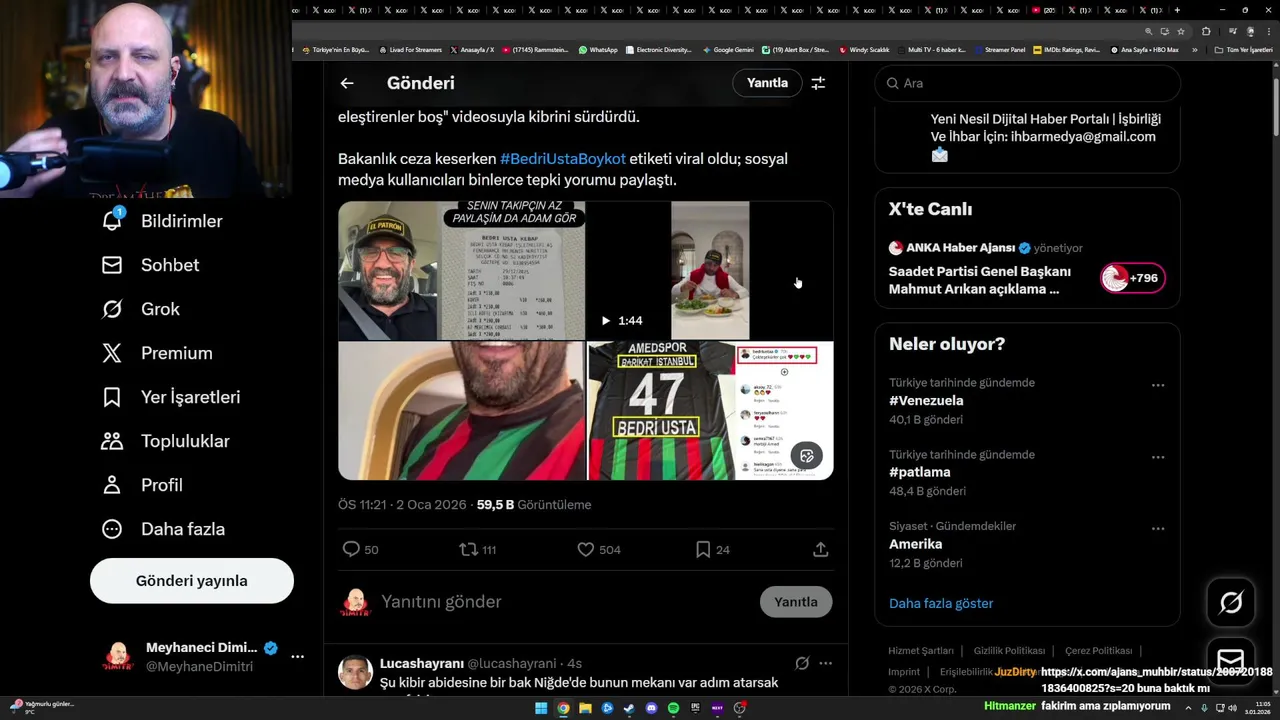This screenshot has height=720, width=1280.
Task: Open Sohbet messages
Action: click(x=151, y=265)
